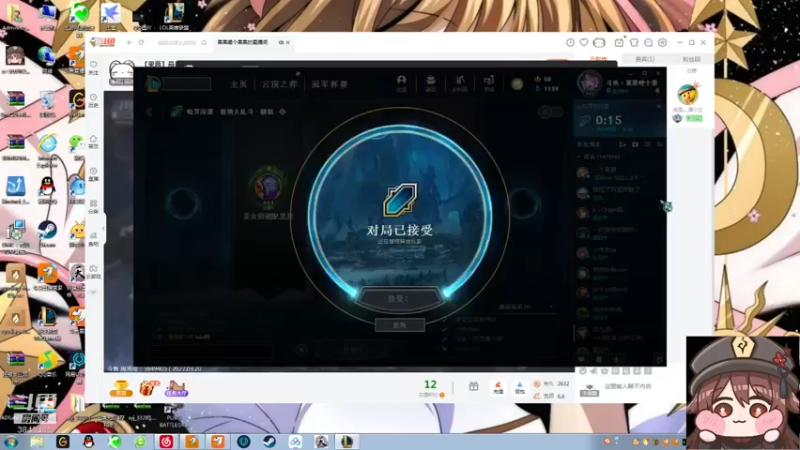Open the Home icon in Douyu sidebar
This screenshot has width=800, height=450.
click(93, 141)
